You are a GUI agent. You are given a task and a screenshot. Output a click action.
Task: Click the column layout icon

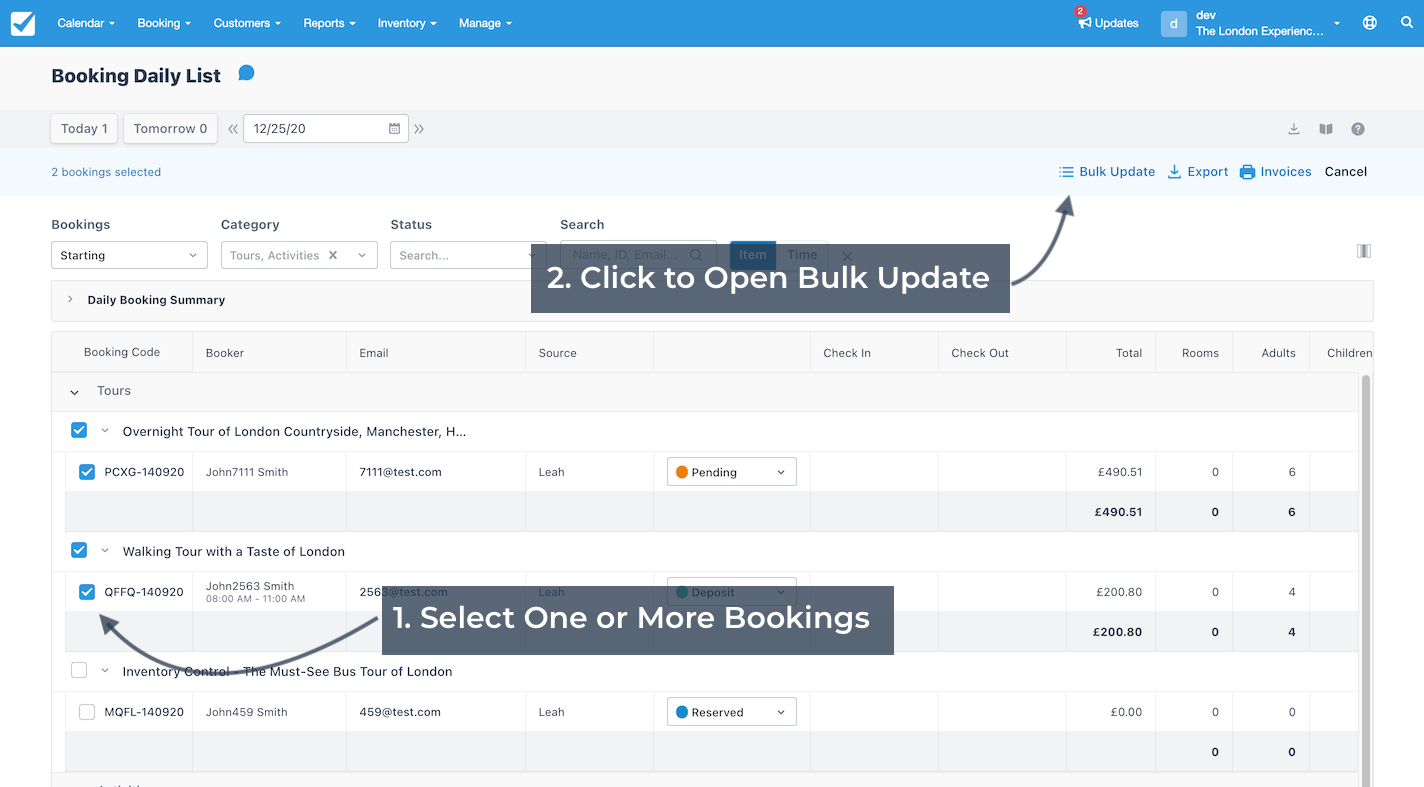point(1364,251)
